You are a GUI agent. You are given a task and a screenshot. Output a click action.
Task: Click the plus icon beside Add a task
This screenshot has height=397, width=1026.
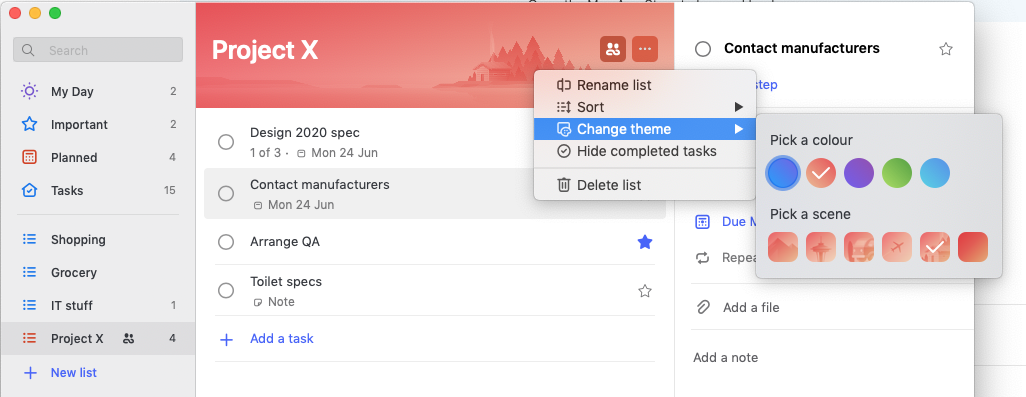click(226, 339)
